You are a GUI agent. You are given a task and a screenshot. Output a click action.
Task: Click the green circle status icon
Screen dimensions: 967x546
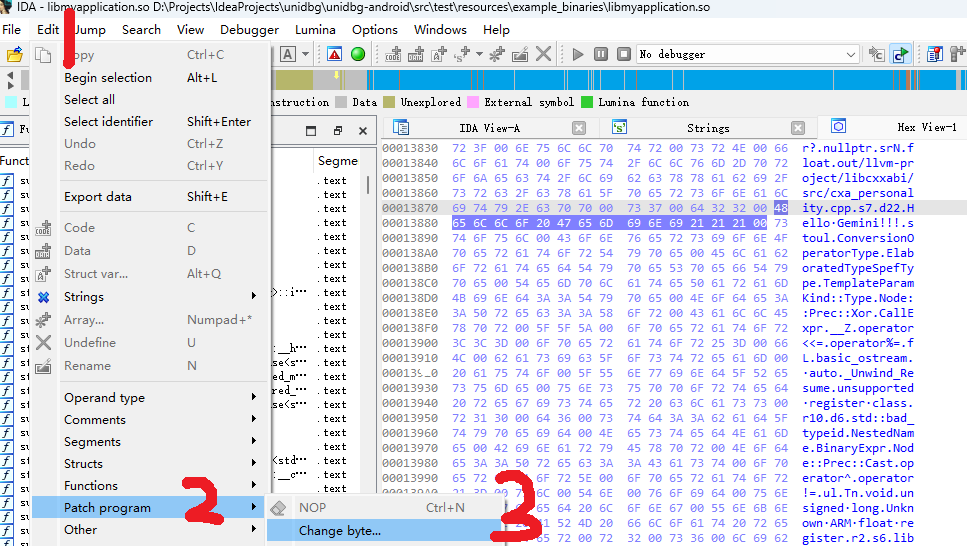point(358,54)
